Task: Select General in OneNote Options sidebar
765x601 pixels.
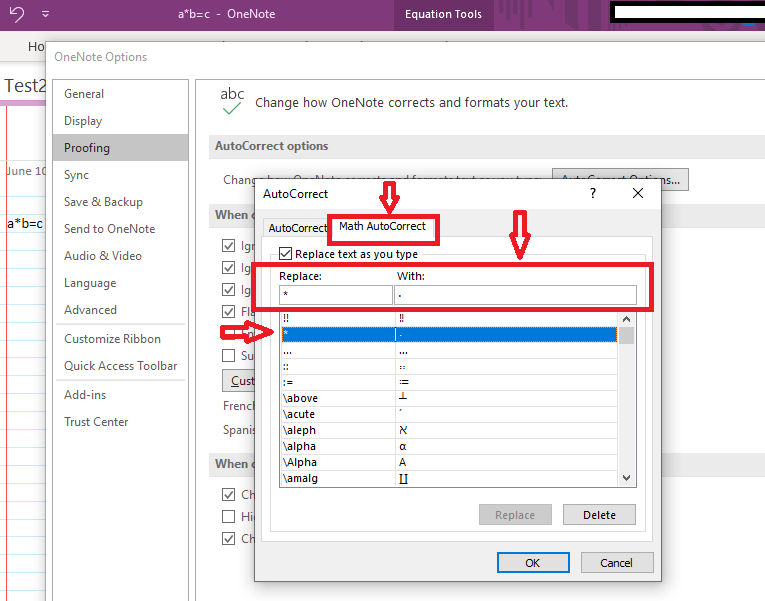Action: point(120,94)
